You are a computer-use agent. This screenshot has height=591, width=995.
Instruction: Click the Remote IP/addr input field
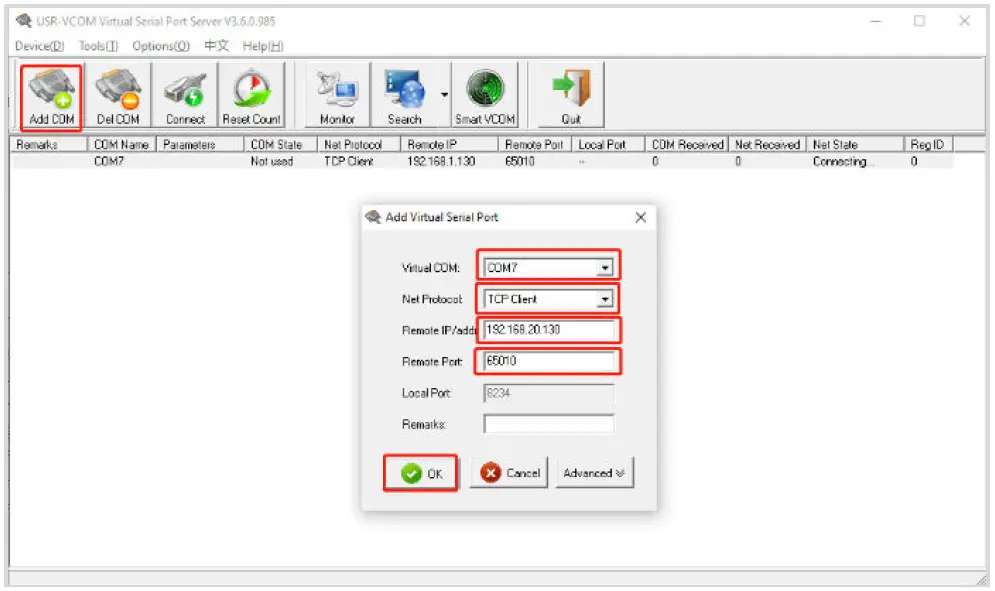548,330
